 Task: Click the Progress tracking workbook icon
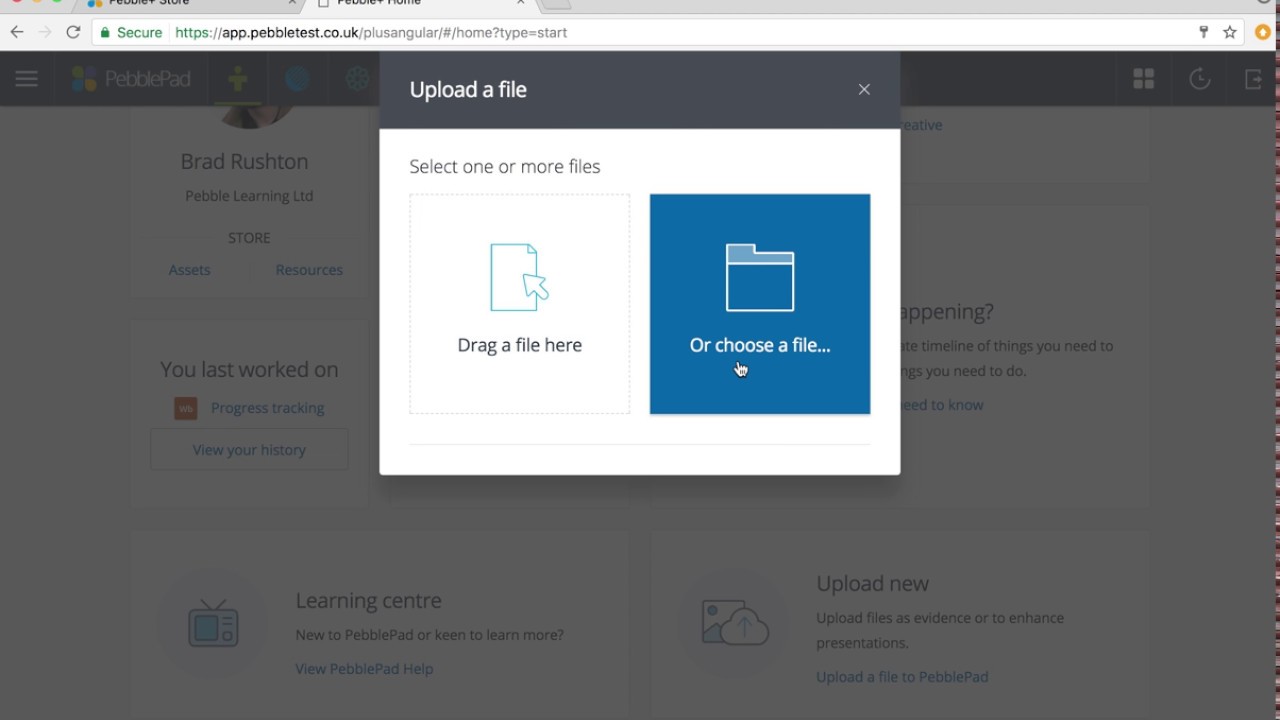(x=186, y=408)
